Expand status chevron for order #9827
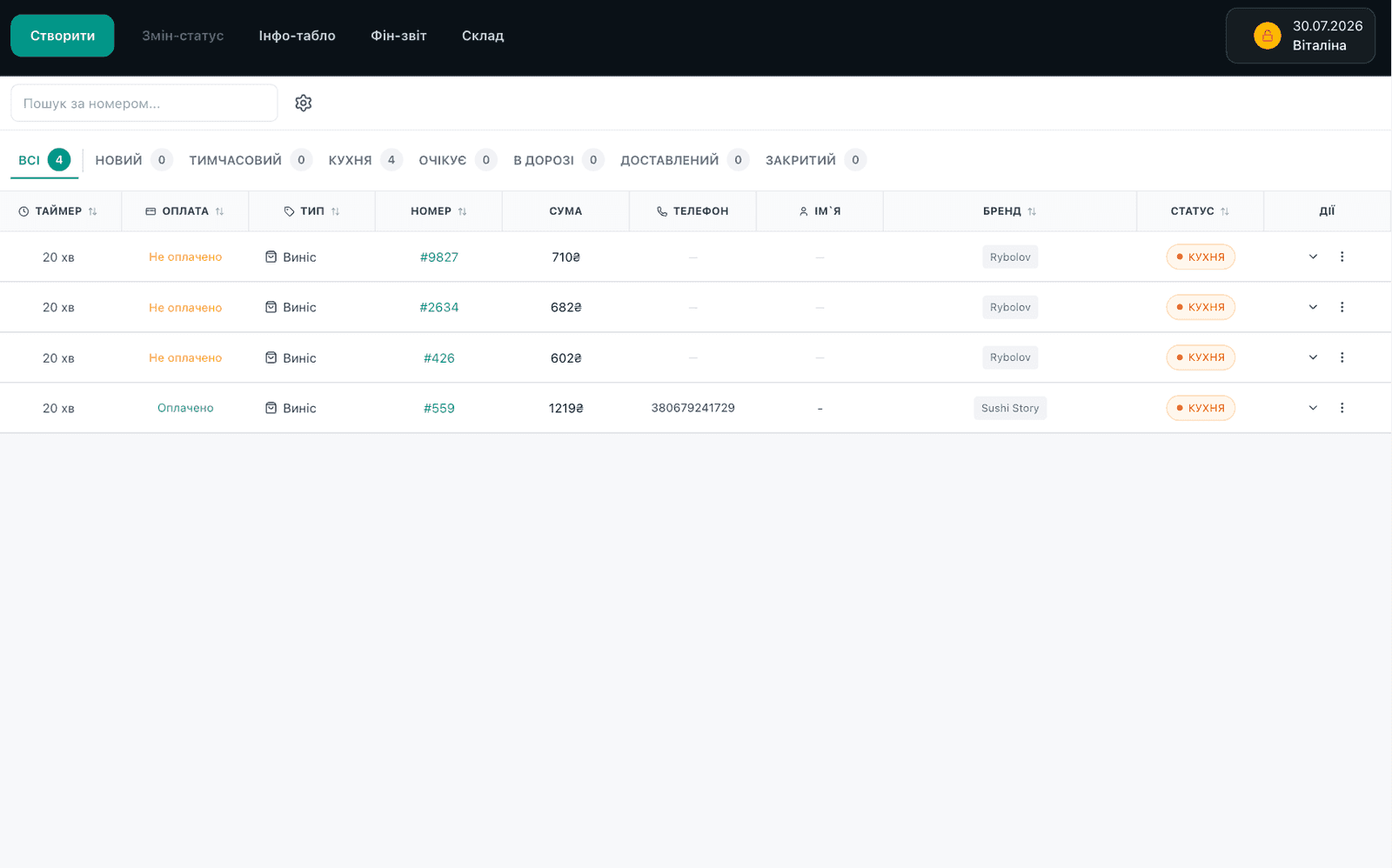This screenshot has height=868, width=1392. [1313, 257]
